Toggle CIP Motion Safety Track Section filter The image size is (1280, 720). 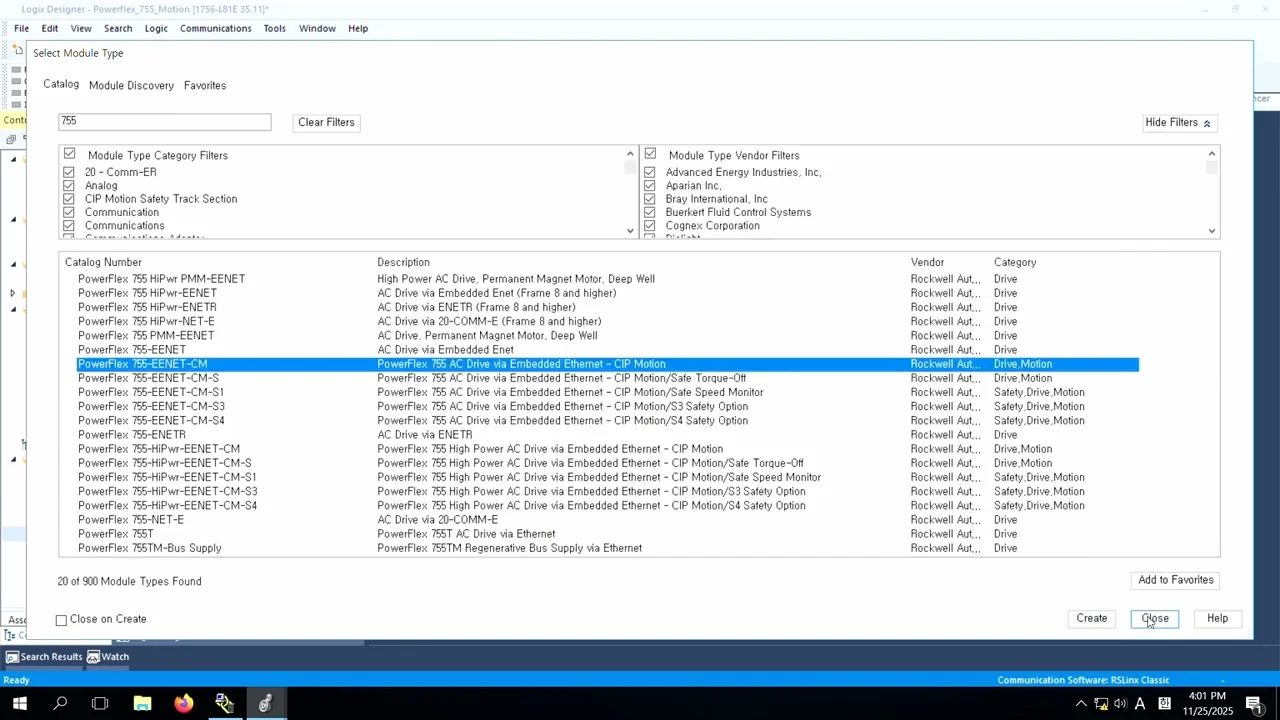coord(69,199)
